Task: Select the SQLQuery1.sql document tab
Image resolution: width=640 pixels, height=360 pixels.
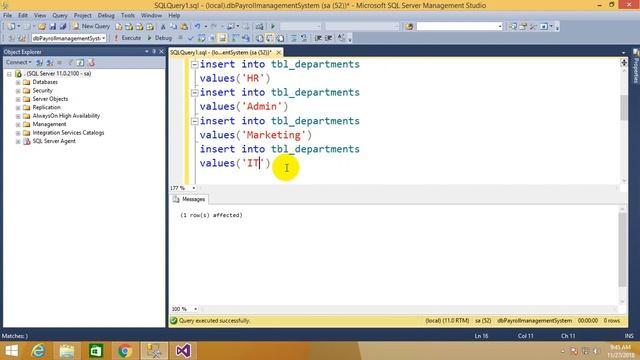Action: pos(221,53)
